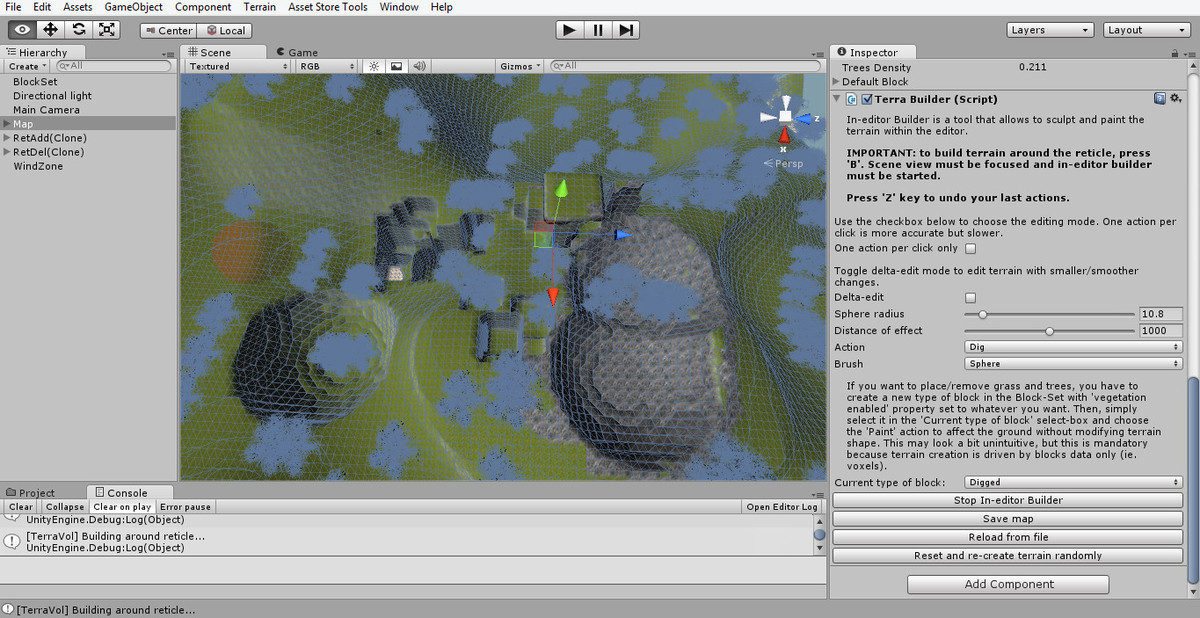Open the Assets menu
The image size is (1200, 618).
point(77,7)
